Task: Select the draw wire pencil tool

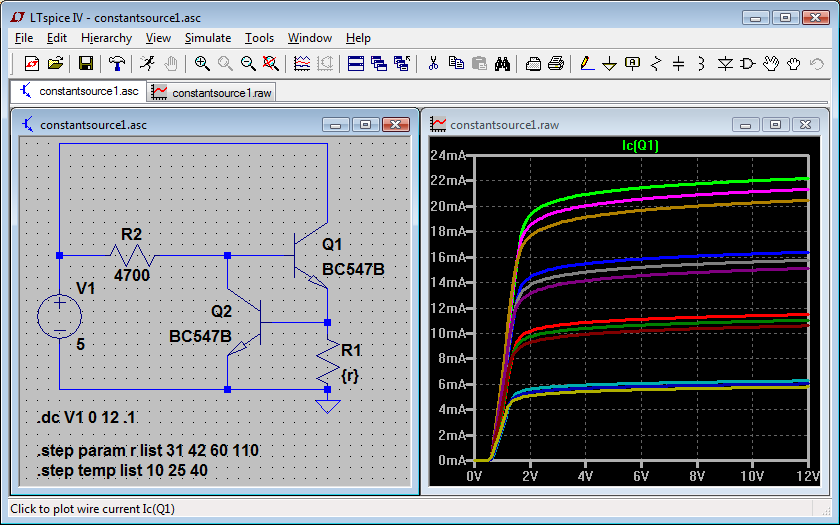Action: point(587,64)
